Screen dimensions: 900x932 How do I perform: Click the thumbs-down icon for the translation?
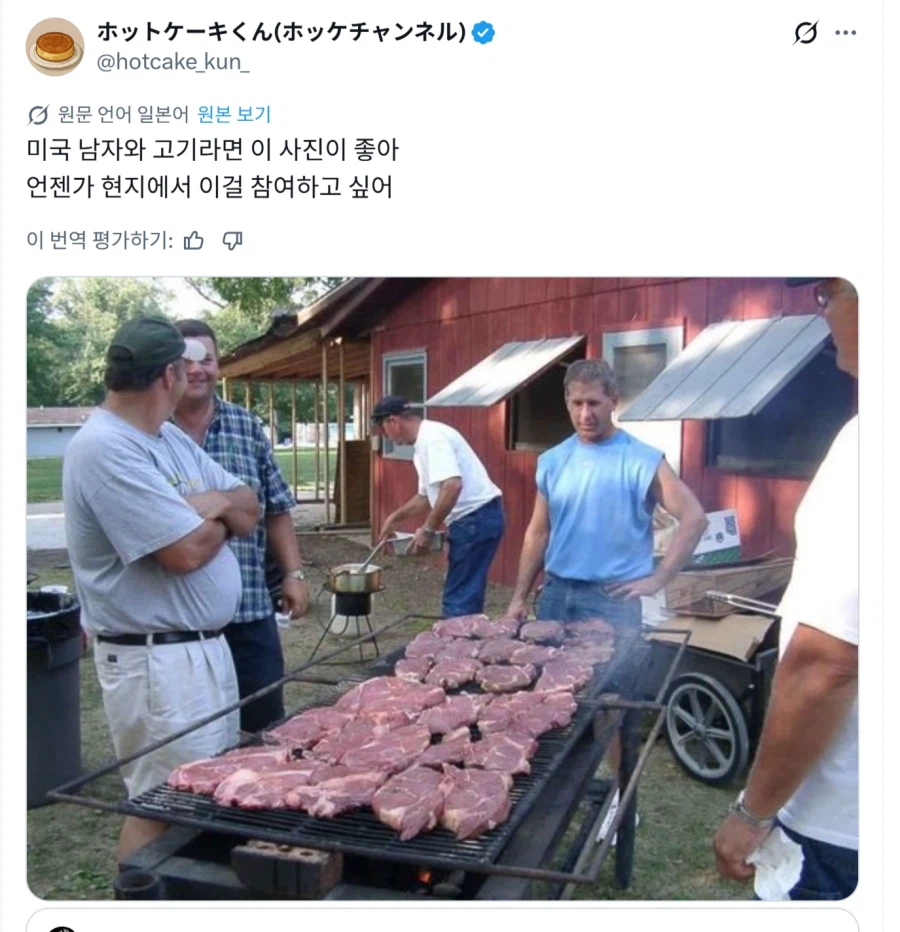(233, 241)
